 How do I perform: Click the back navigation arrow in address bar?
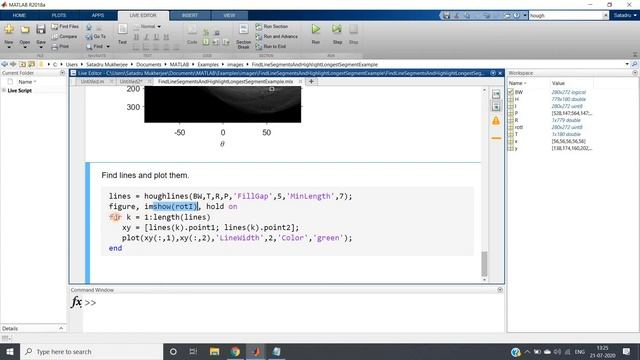tap(4, 64)
